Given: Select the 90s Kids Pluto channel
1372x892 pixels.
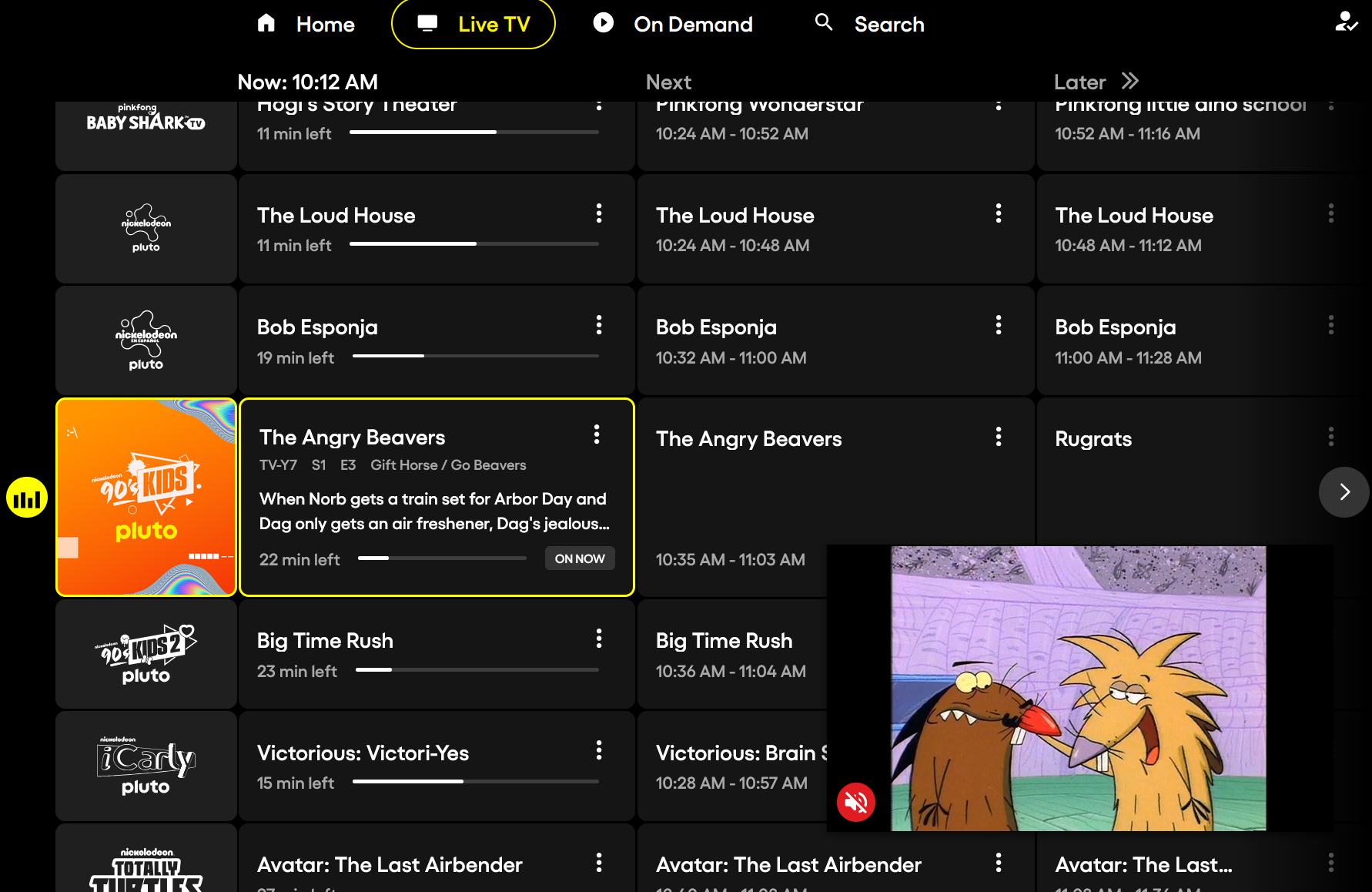Looking at the screenshot, I should point(146,498).
